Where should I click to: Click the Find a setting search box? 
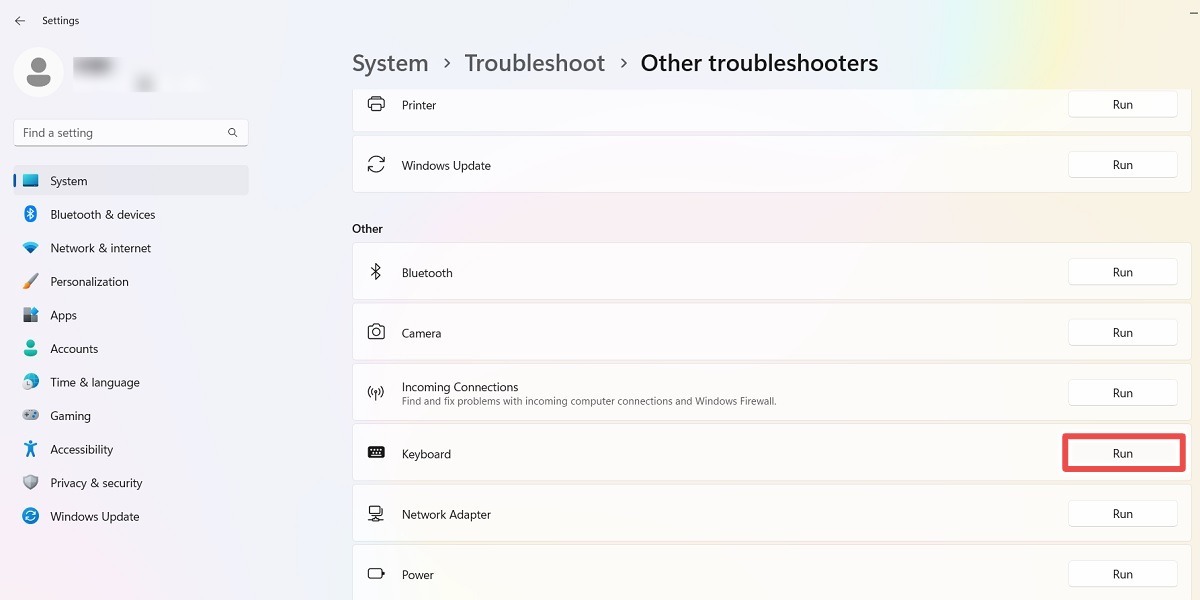click(130, 132)
